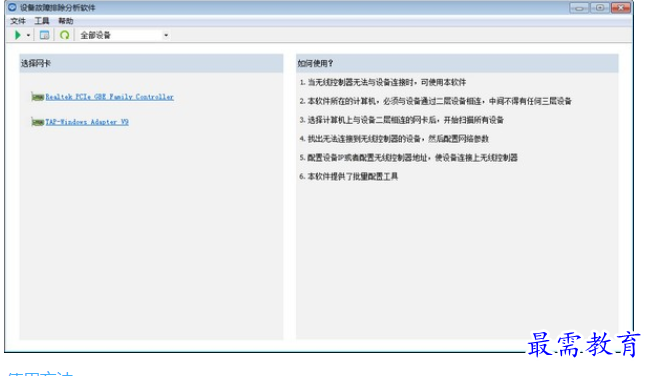
Task: Minimize the 设备故障排除分析软件 window
Action: coord(579,7)
